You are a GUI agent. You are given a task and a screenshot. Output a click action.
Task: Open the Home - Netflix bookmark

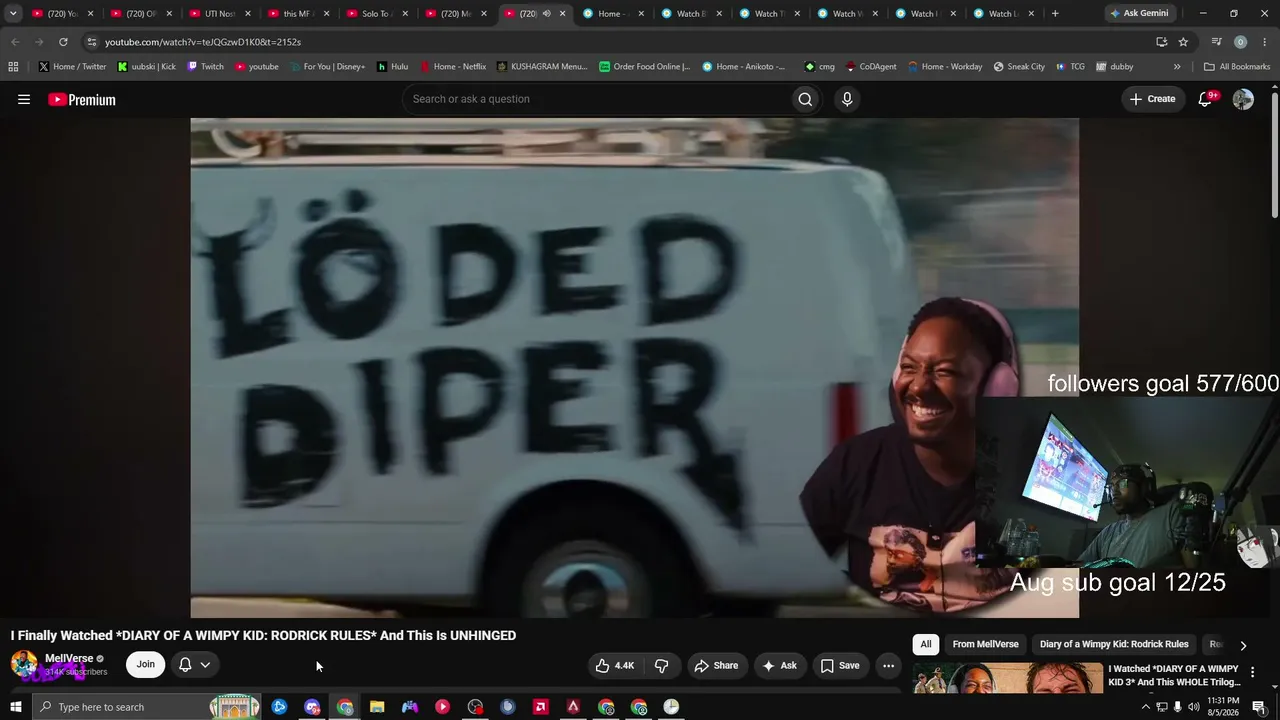[452, 67]
